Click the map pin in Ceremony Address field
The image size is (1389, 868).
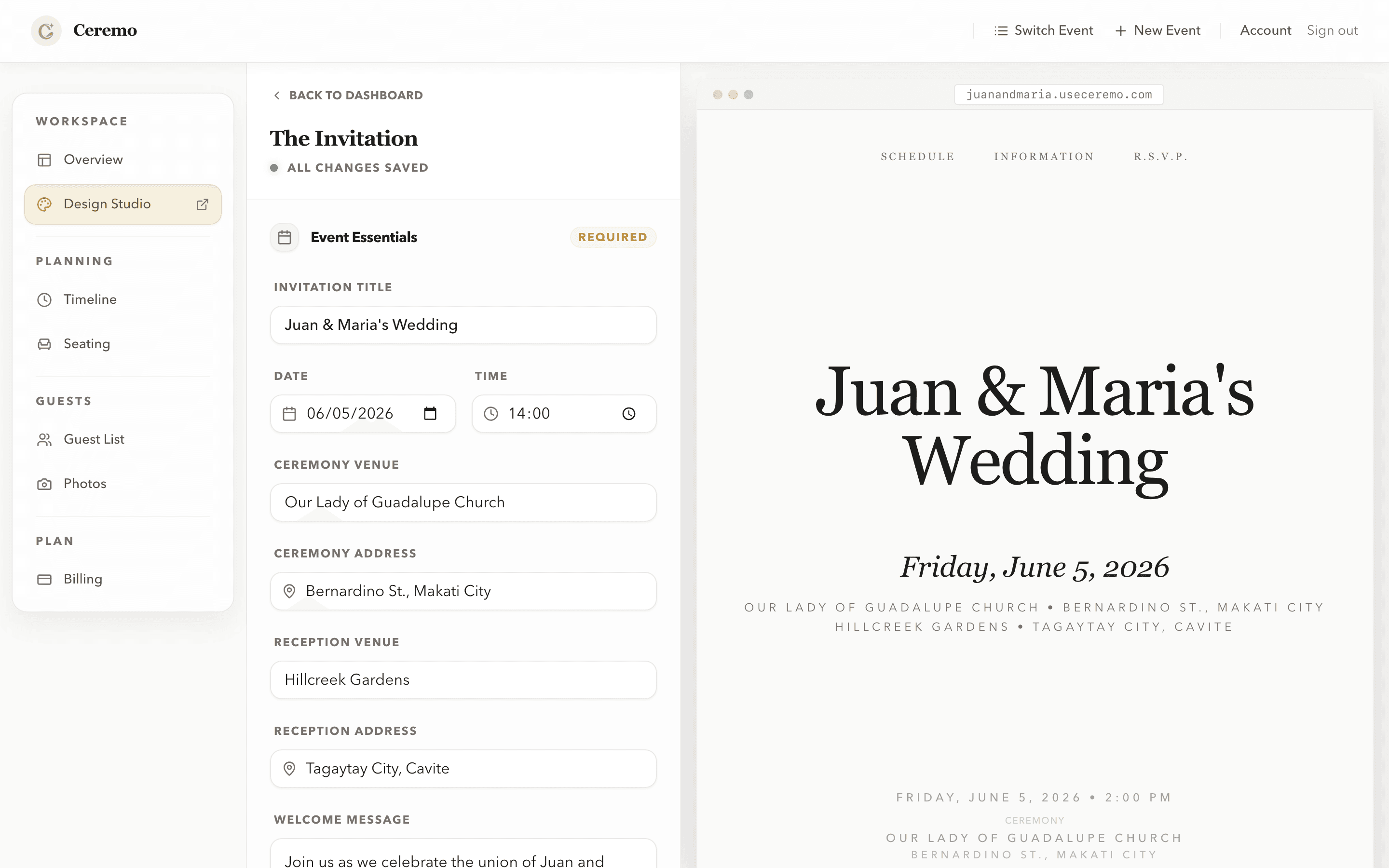pyautogui.click(x=289, y=591)
